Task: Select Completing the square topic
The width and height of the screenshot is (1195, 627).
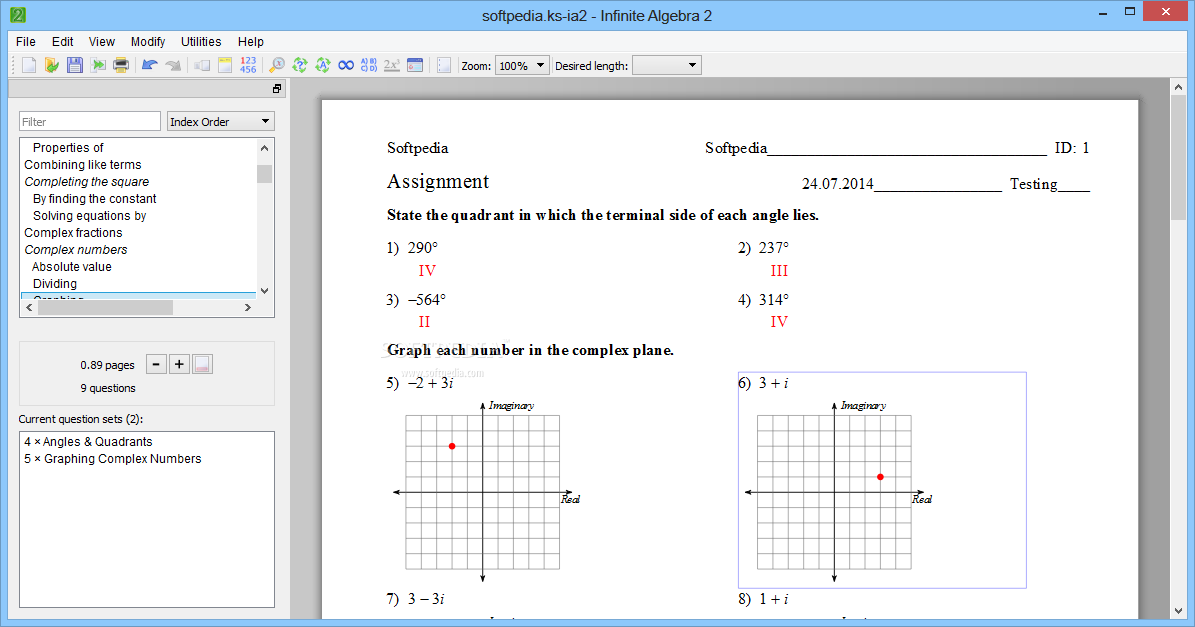Action: coord(87,181)
